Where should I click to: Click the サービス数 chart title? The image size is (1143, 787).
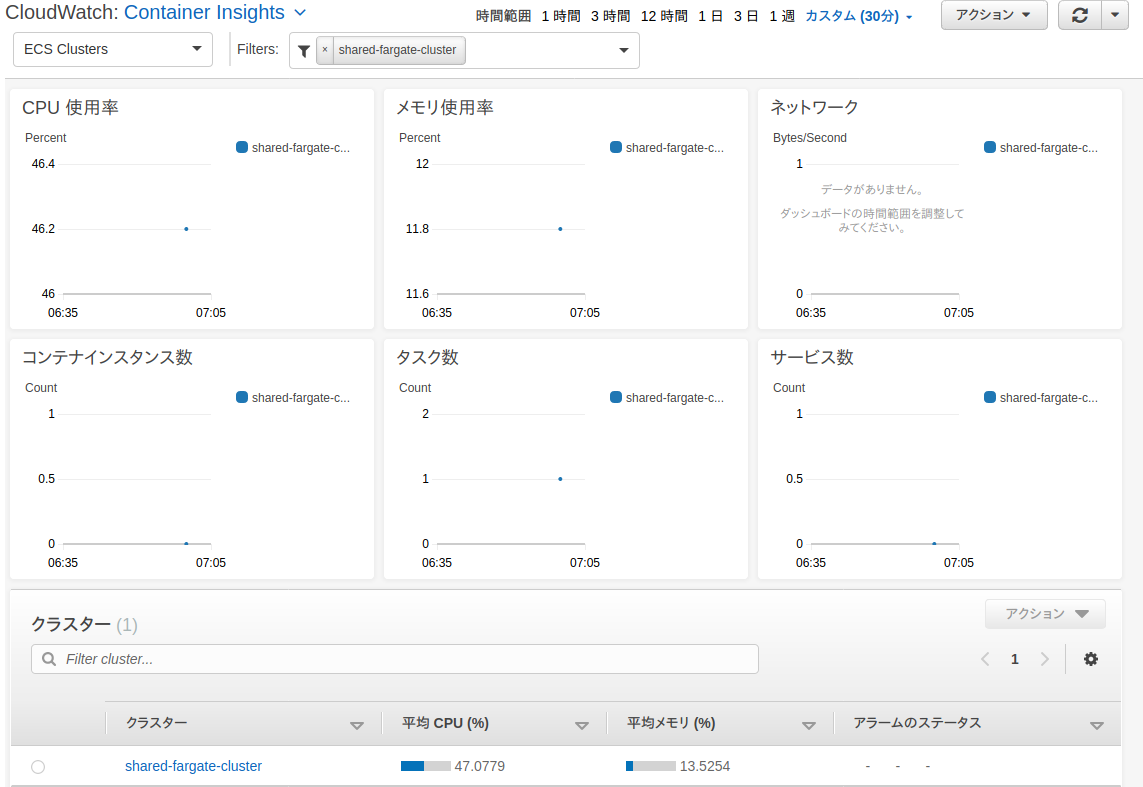pyautogui.click(x=812, y=357)
